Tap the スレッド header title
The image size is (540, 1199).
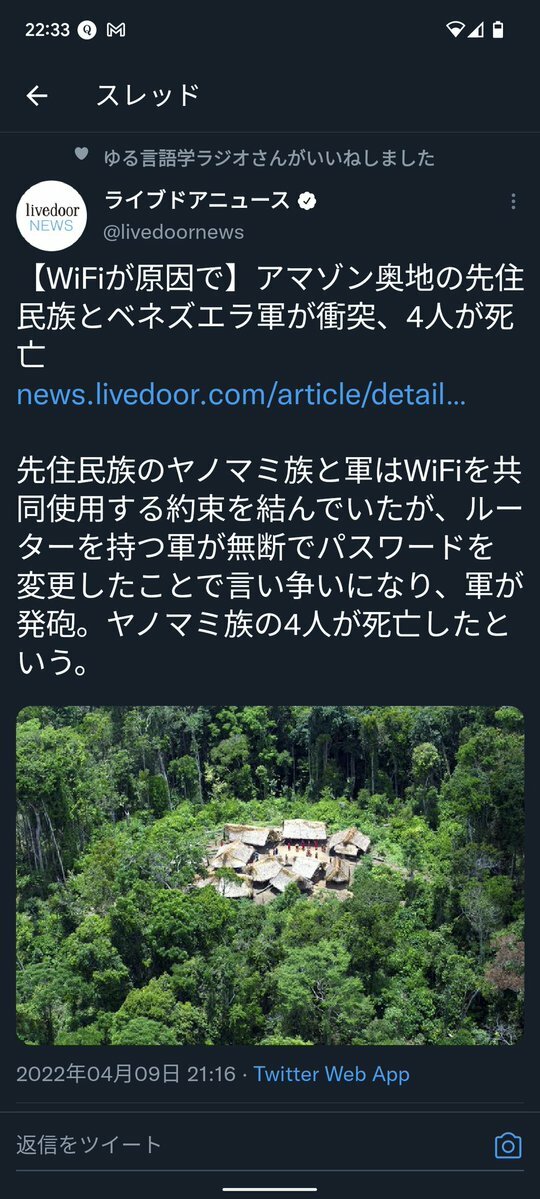148,96
